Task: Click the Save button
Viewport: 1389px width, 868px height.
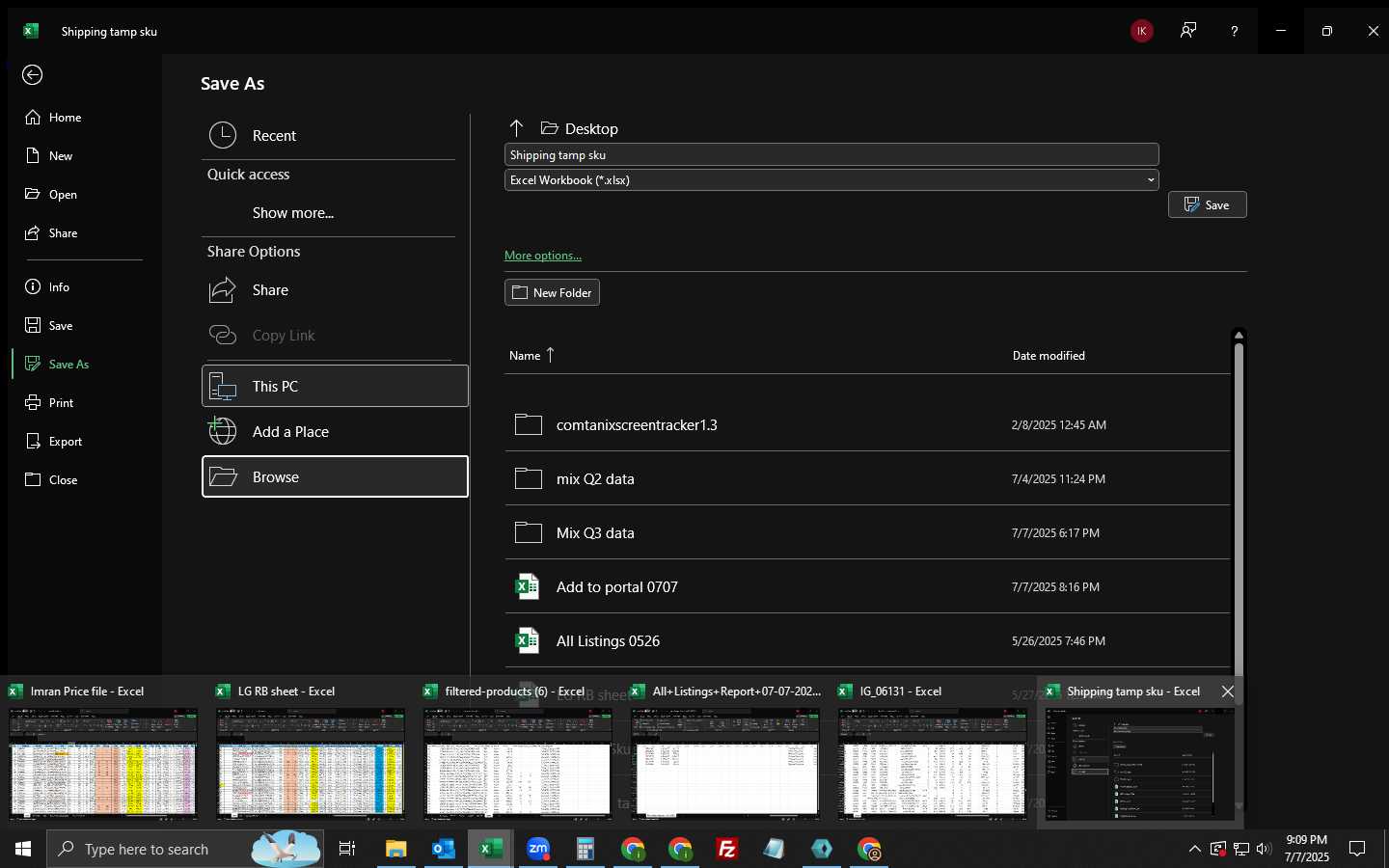Action: (1207, 204)
